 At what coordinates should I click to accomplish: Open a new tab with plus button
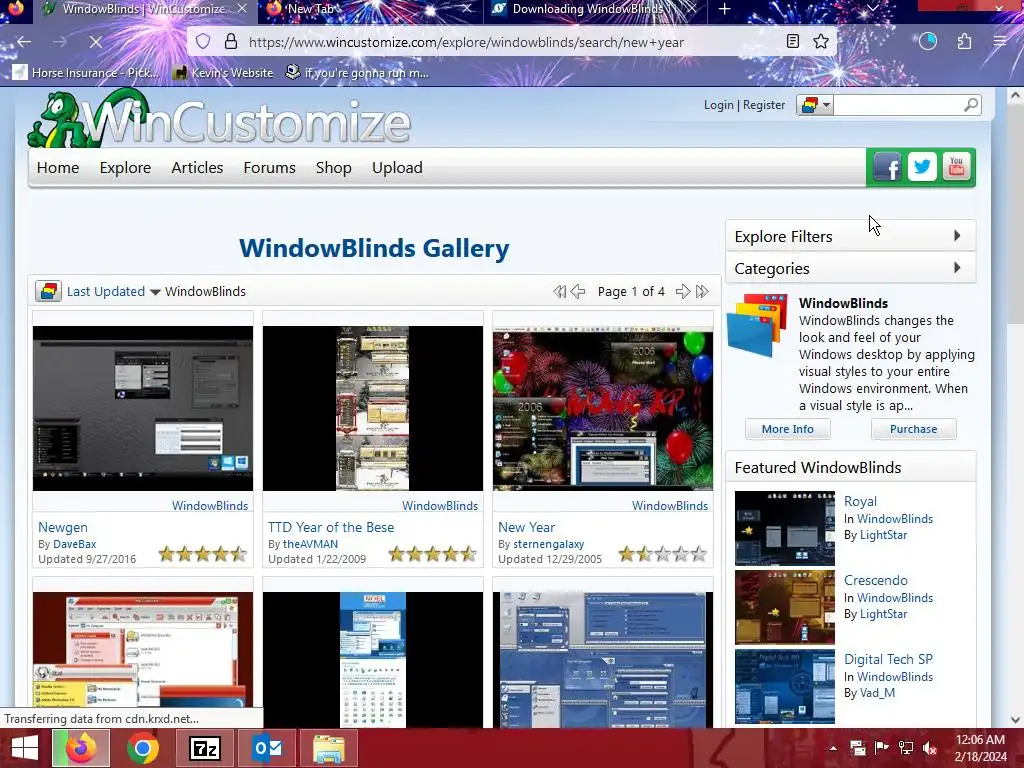tap(724, 9)
